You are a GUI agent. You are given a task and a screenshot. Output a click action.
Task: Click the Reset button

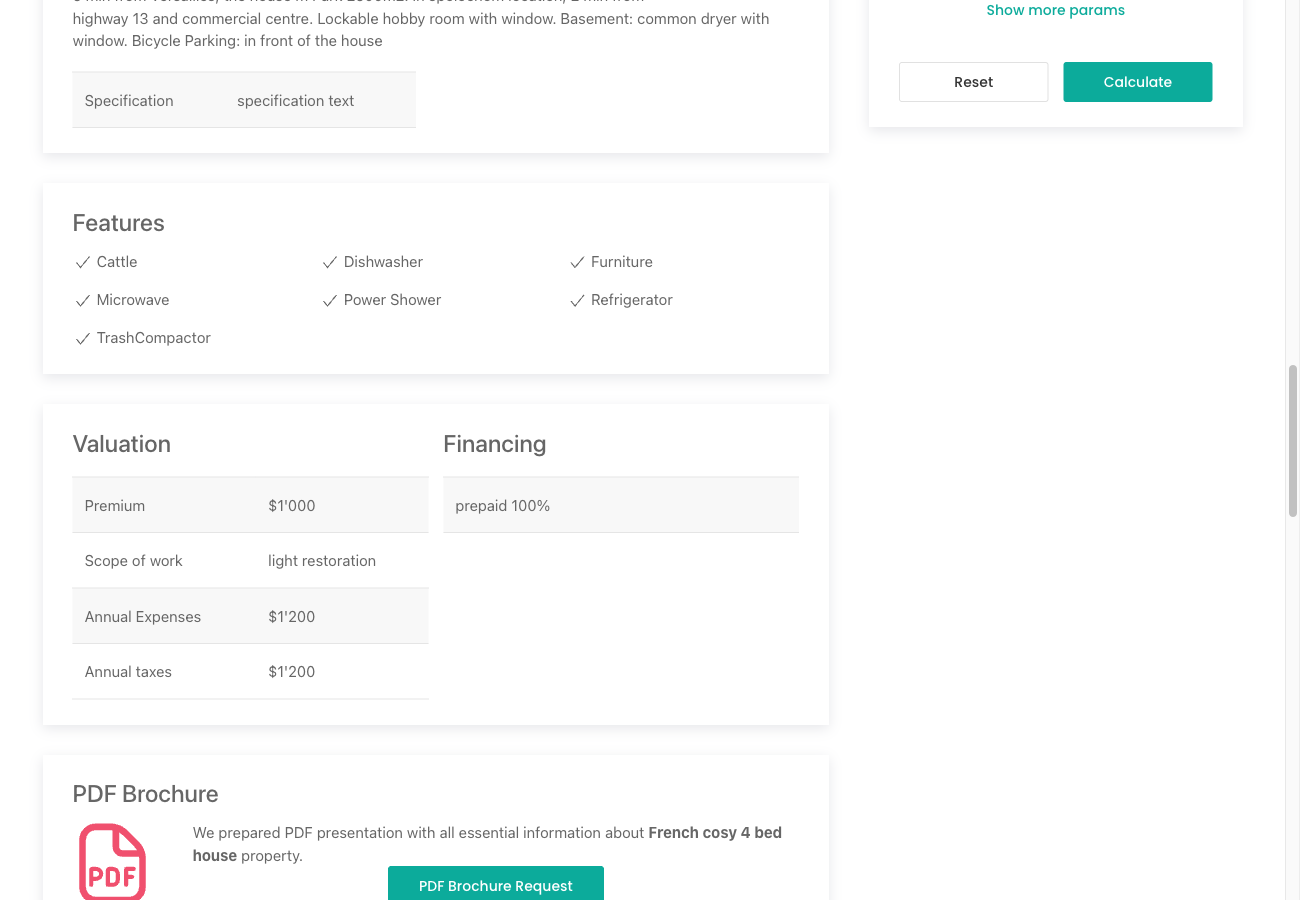(972, 81)
